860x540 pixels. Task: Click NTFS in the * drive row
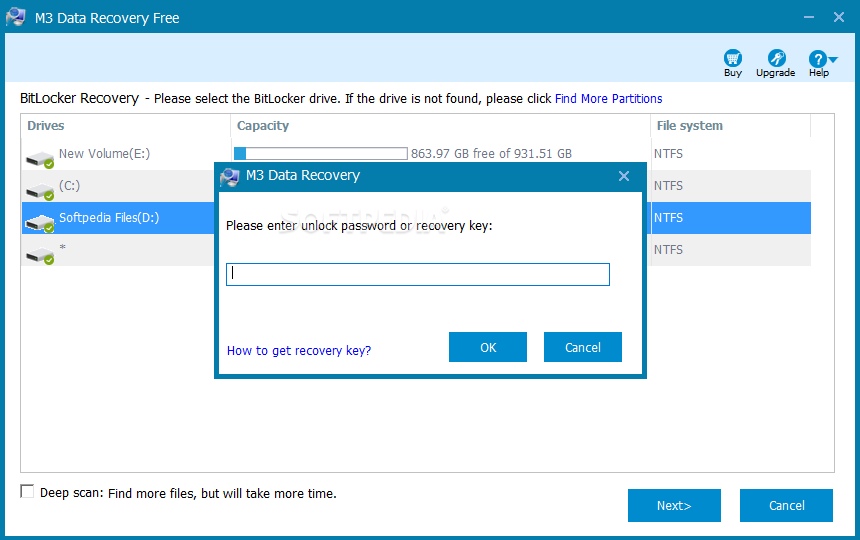[668, 250]
